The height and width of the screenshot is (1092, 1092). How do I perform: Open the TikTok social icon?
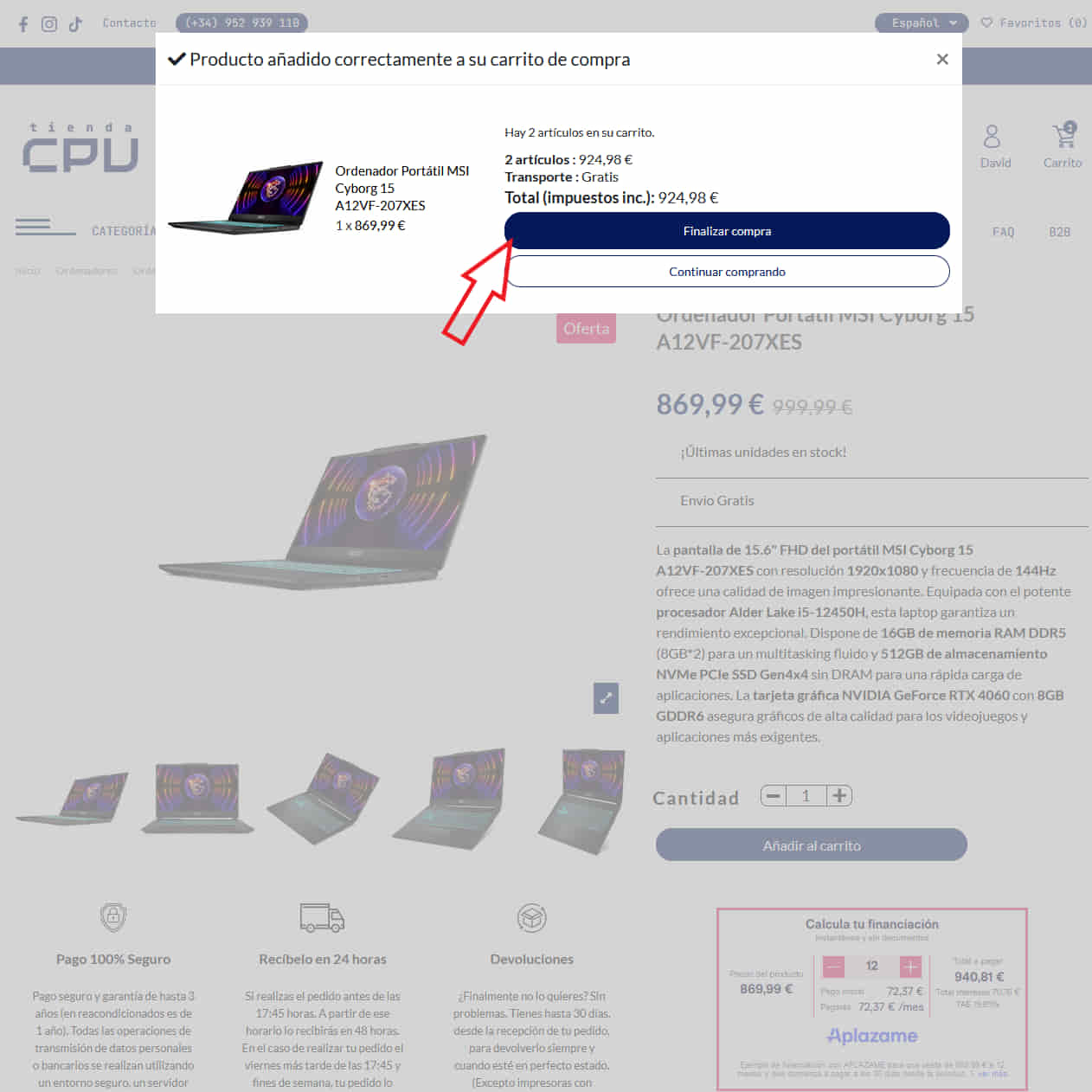click(75, 24)
